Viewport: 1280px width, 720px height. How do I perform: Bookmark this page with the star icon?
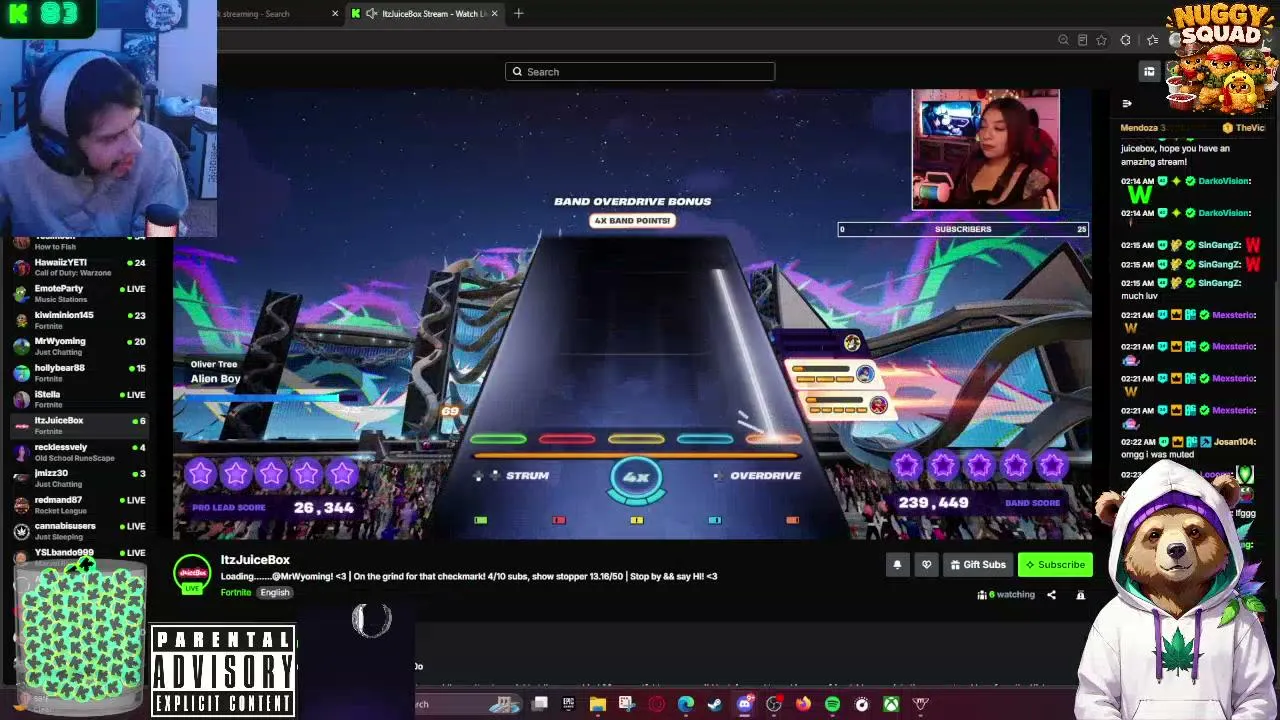tap(1101, 40)
